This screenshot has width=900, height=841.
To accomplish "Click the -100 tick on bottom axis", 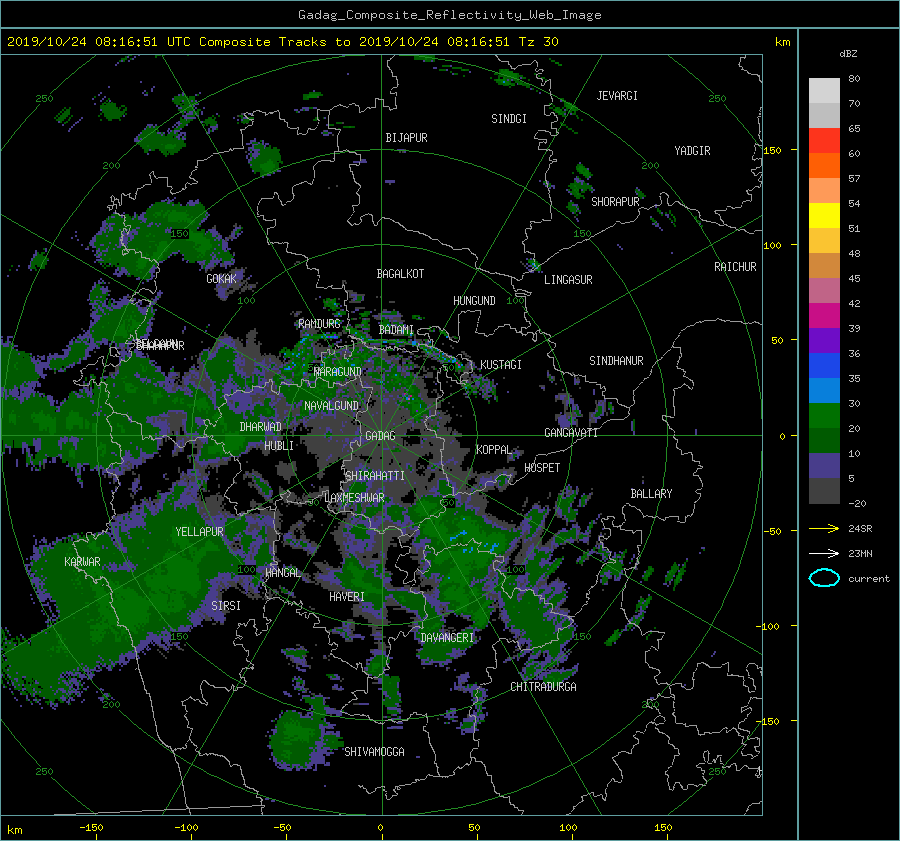I will tap(186, 827).
